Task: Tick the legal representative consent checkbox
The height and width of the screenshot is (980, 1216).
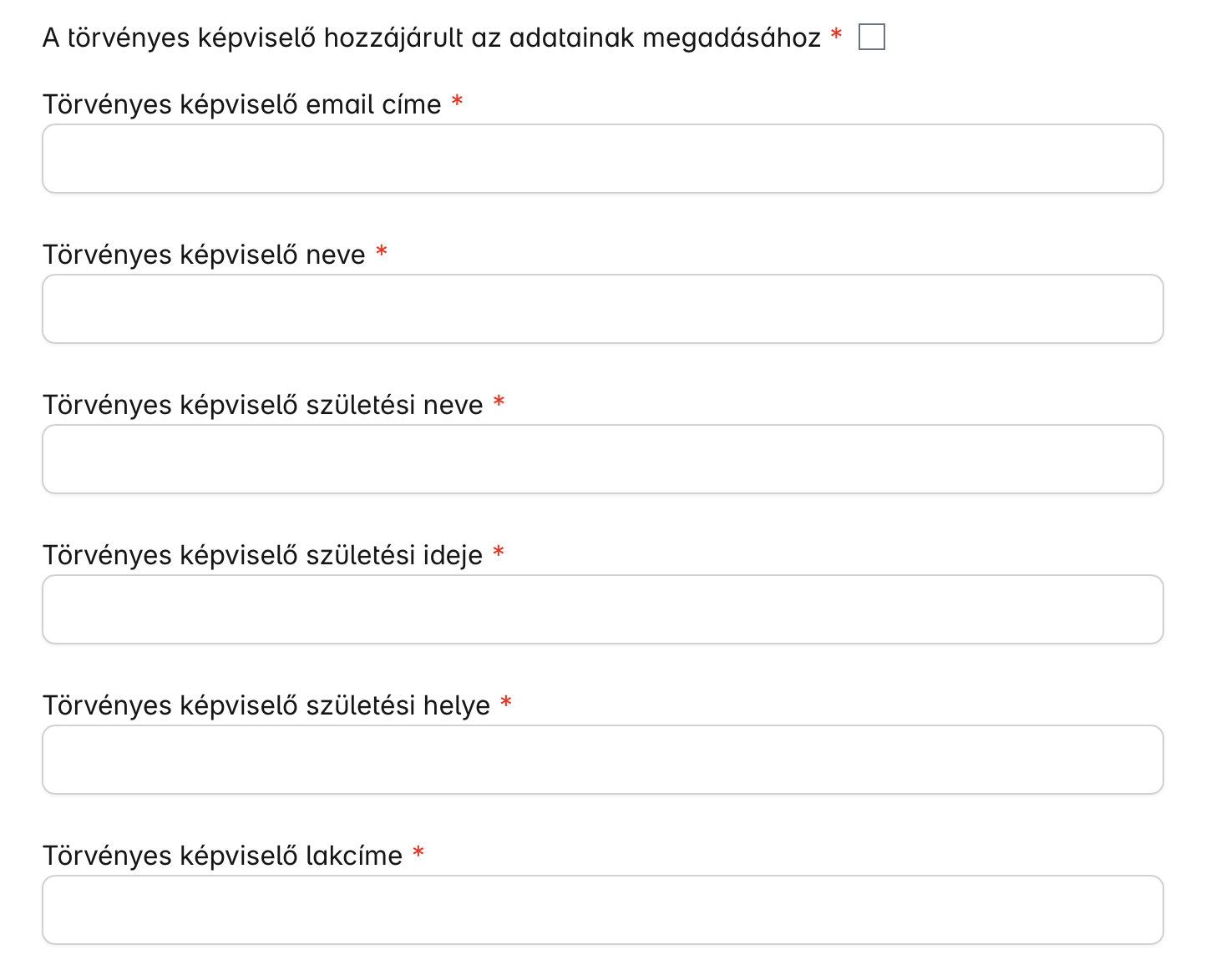Action: [x=871, y=38]
